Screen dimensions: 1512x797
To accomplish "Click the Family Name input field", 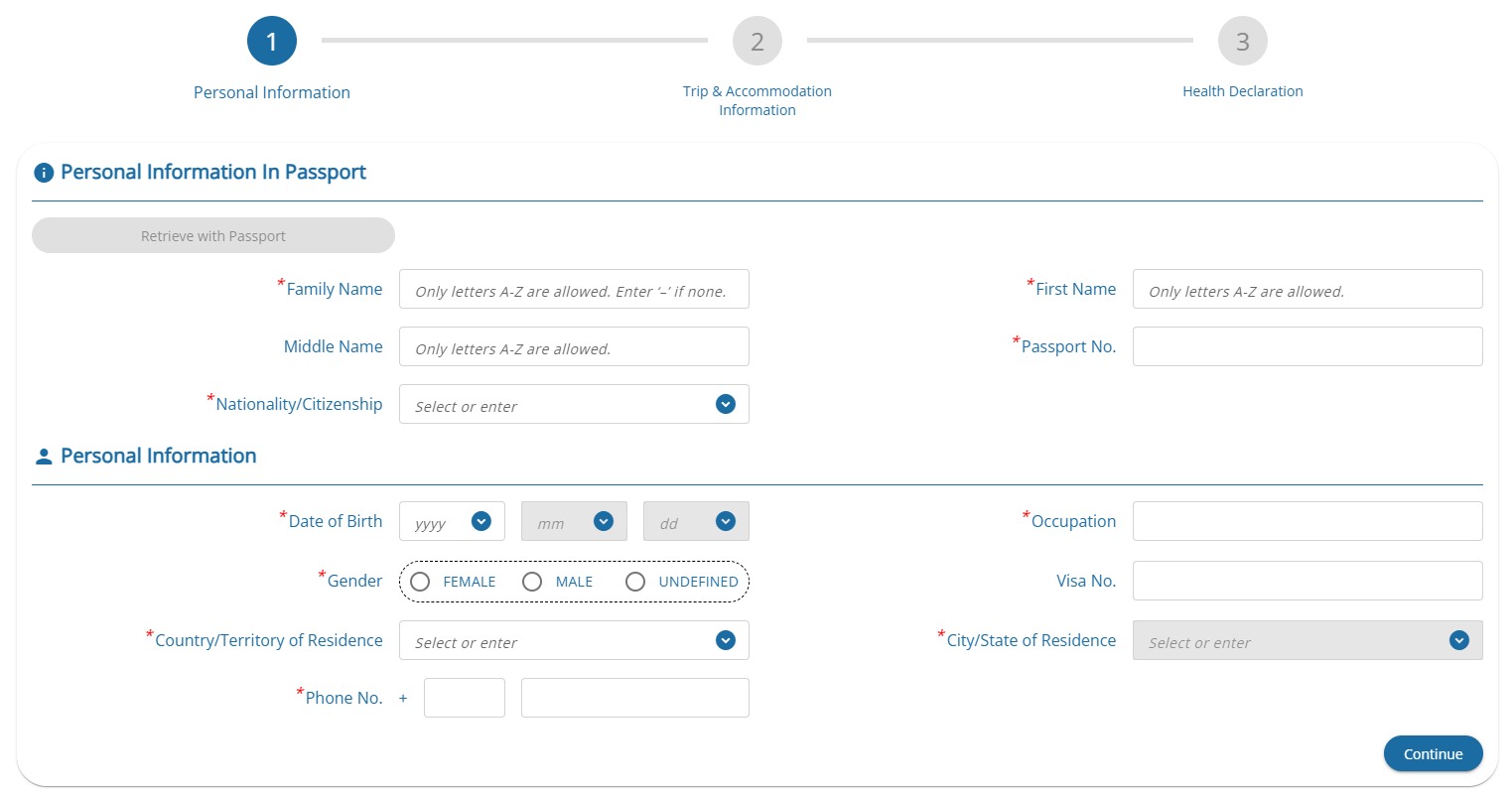I will [x=574, y=290].
